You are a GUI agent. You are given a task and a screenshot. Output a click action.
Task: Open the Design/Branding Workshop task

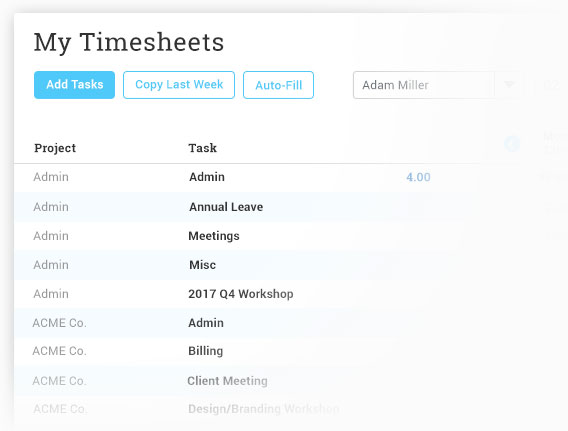(264, 409)
